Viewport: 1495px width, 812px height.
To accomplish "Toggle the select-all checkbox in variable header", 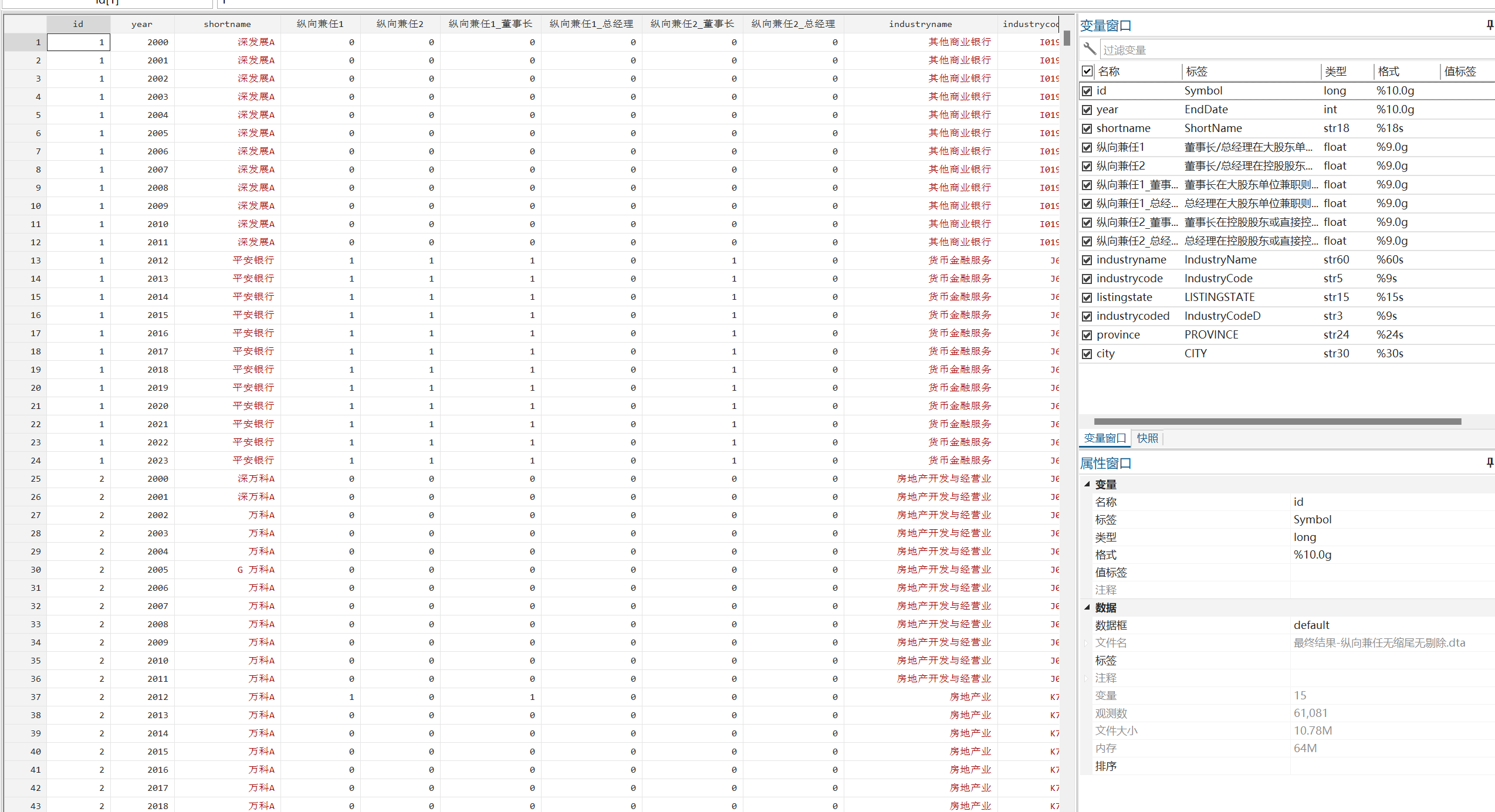I will pos(1087,72).
